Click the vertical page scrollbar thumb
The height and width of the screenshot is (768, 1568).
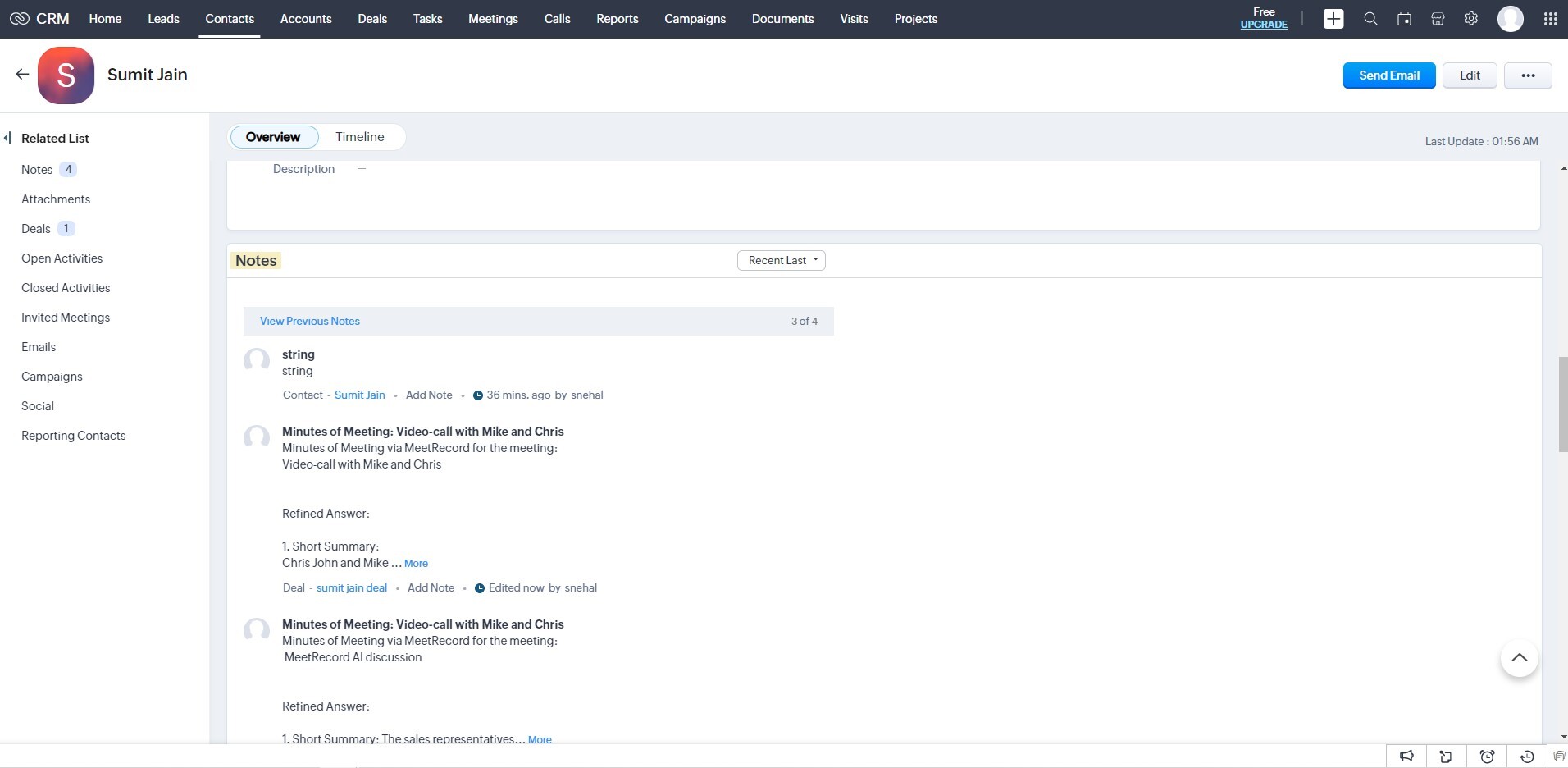[x=1563, y=405]
